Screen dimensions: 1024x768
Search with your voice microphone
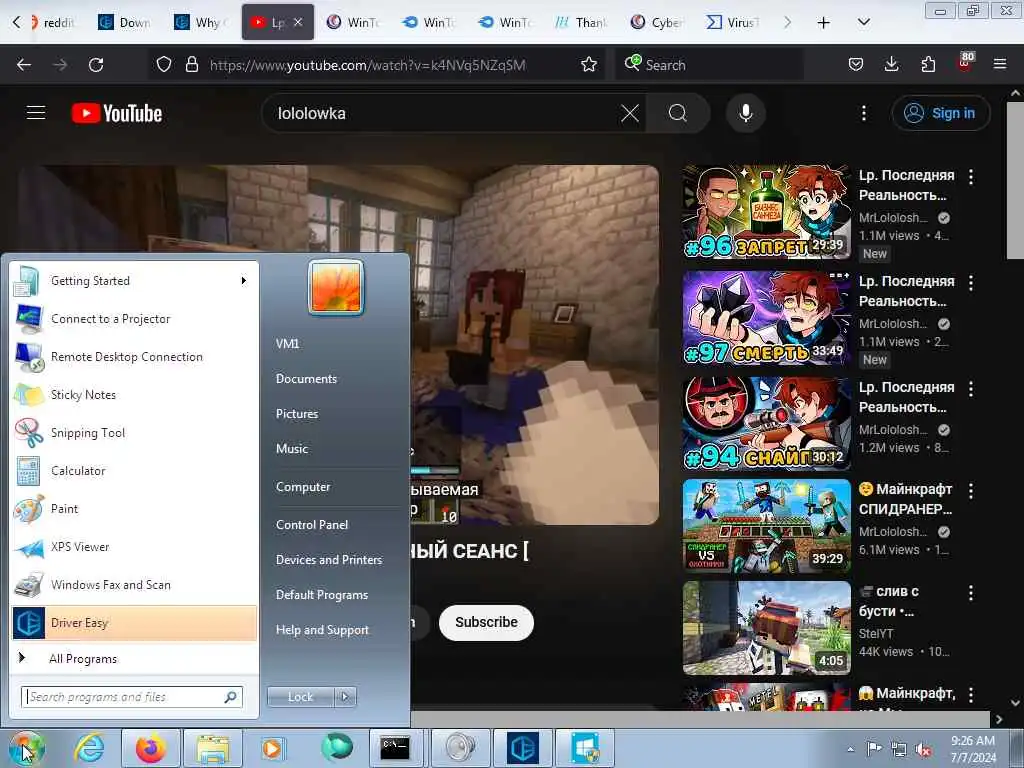pyautogui.click(x=746, y=113)
